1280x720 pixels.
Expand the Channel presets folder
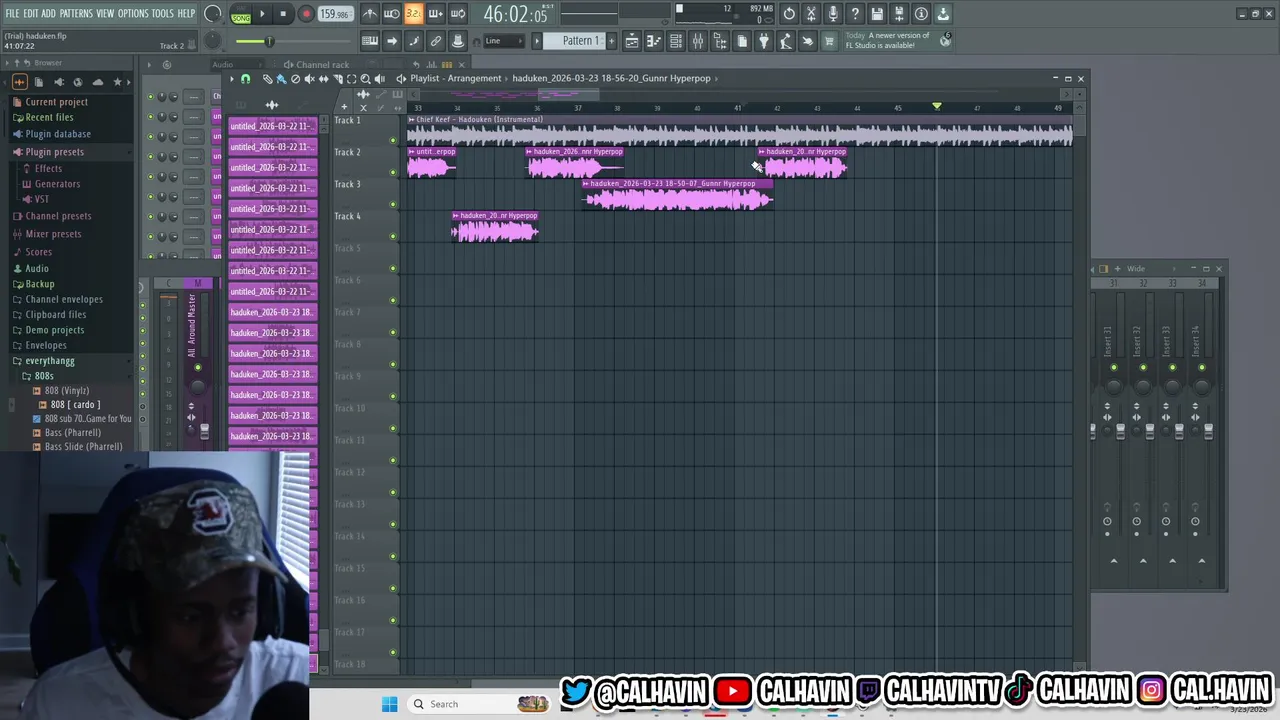tap(58, 216)
